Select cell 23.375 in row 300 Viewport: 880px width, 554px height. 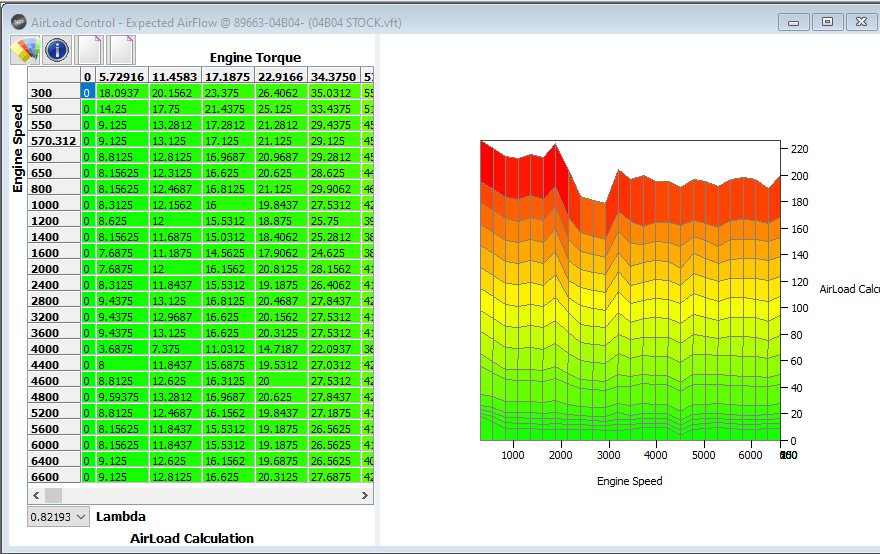tap(228, 93)
